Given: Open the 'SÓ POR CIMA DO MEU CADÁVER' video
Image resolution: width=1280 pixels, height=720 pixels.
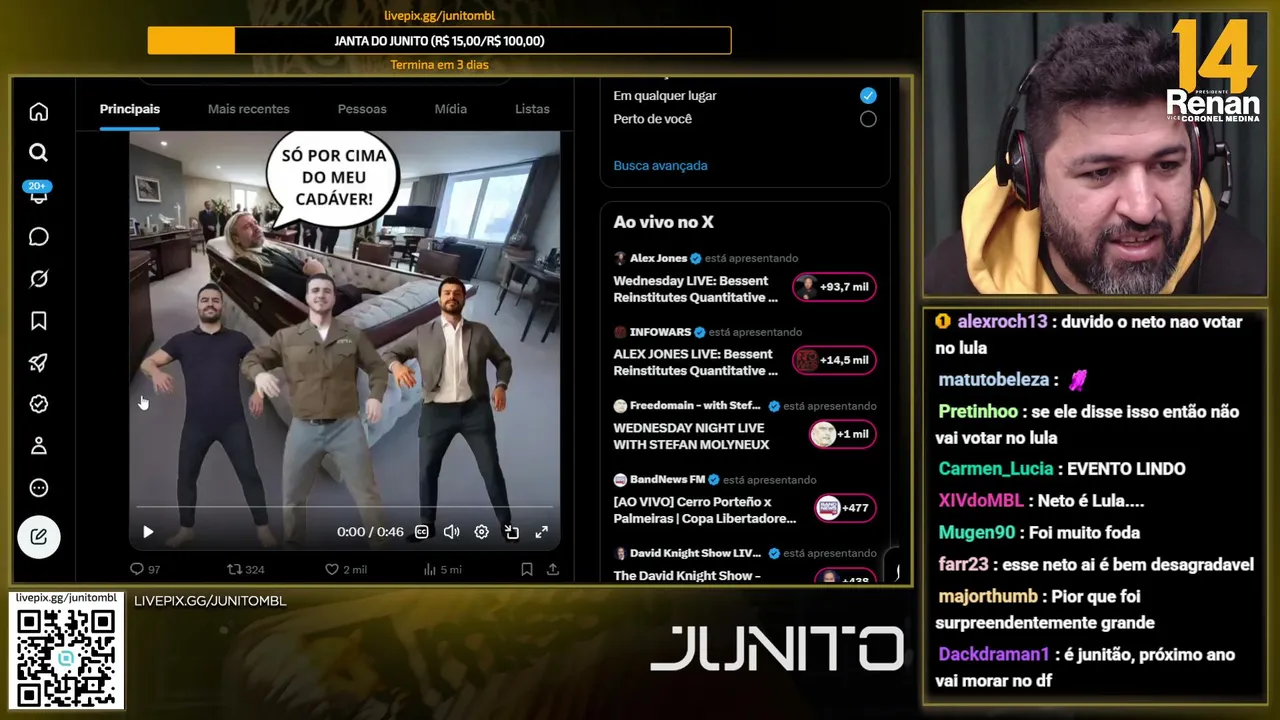Looking at the screenshot, I should (344, 341).
